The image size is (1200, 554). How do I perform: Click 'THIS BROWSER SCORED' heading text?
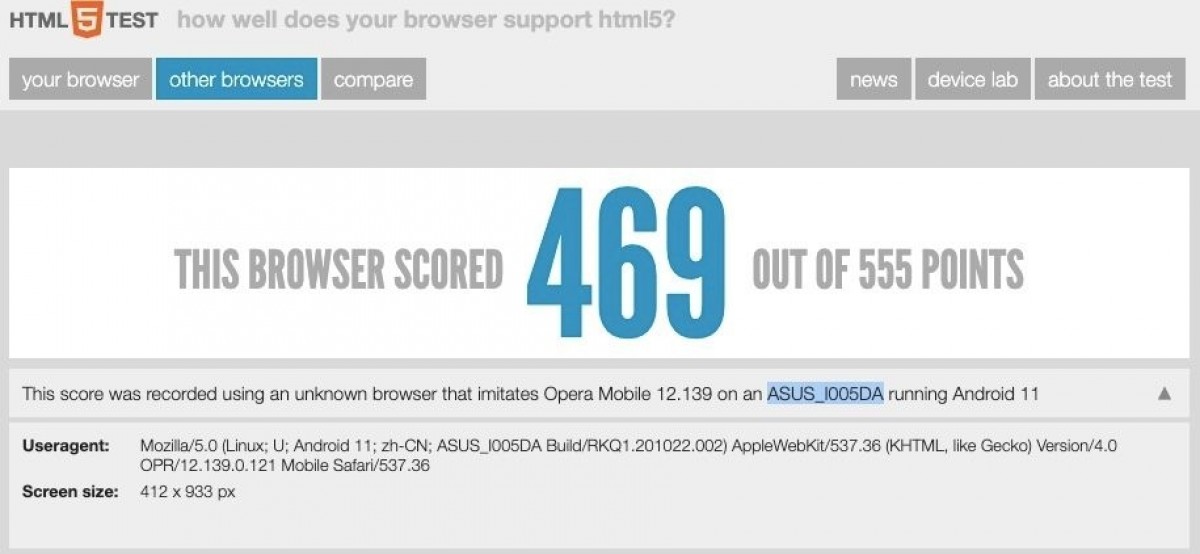pyautogui.click(x=338, y=268)
